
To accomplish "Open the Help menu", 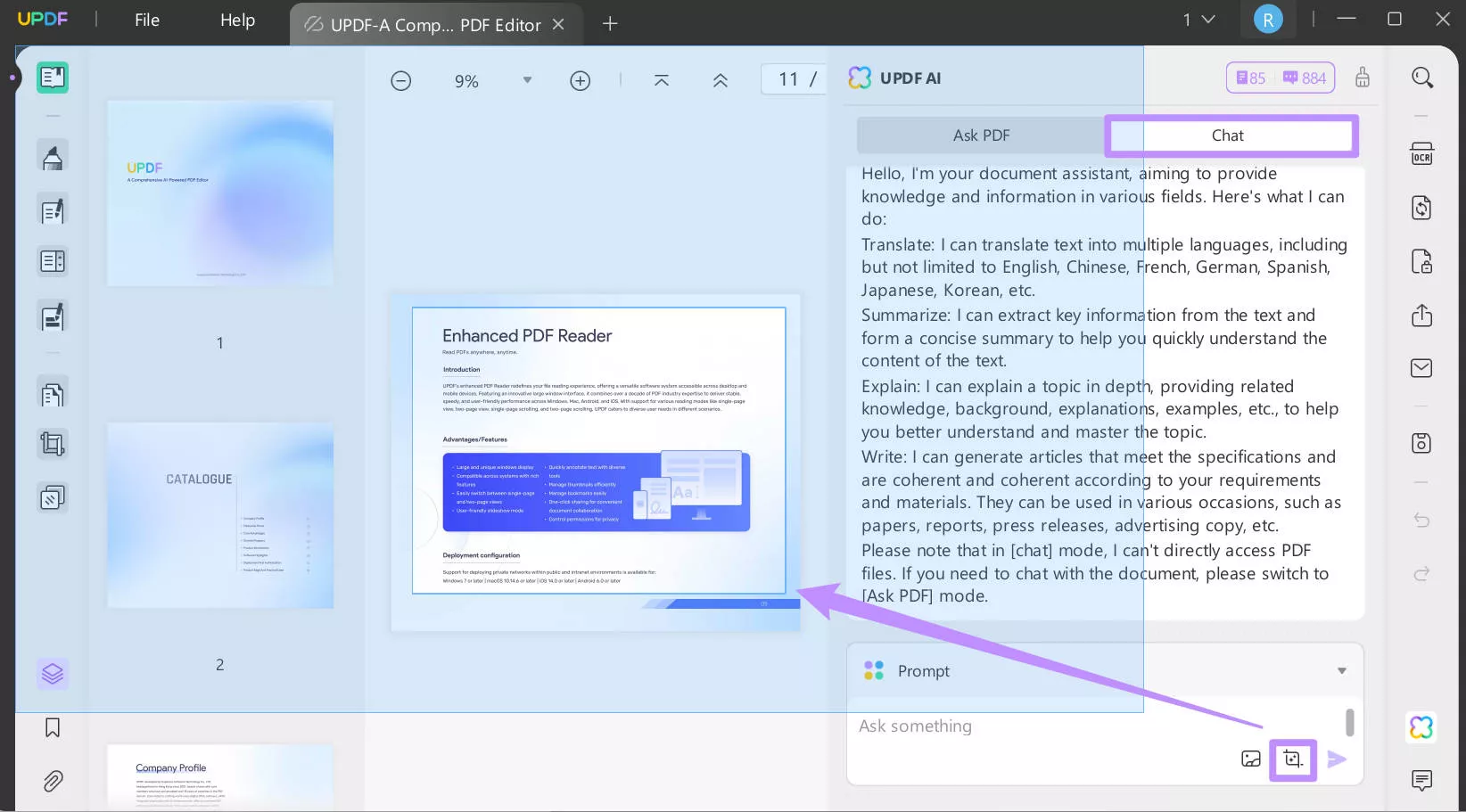I will (x=237, y=20).
